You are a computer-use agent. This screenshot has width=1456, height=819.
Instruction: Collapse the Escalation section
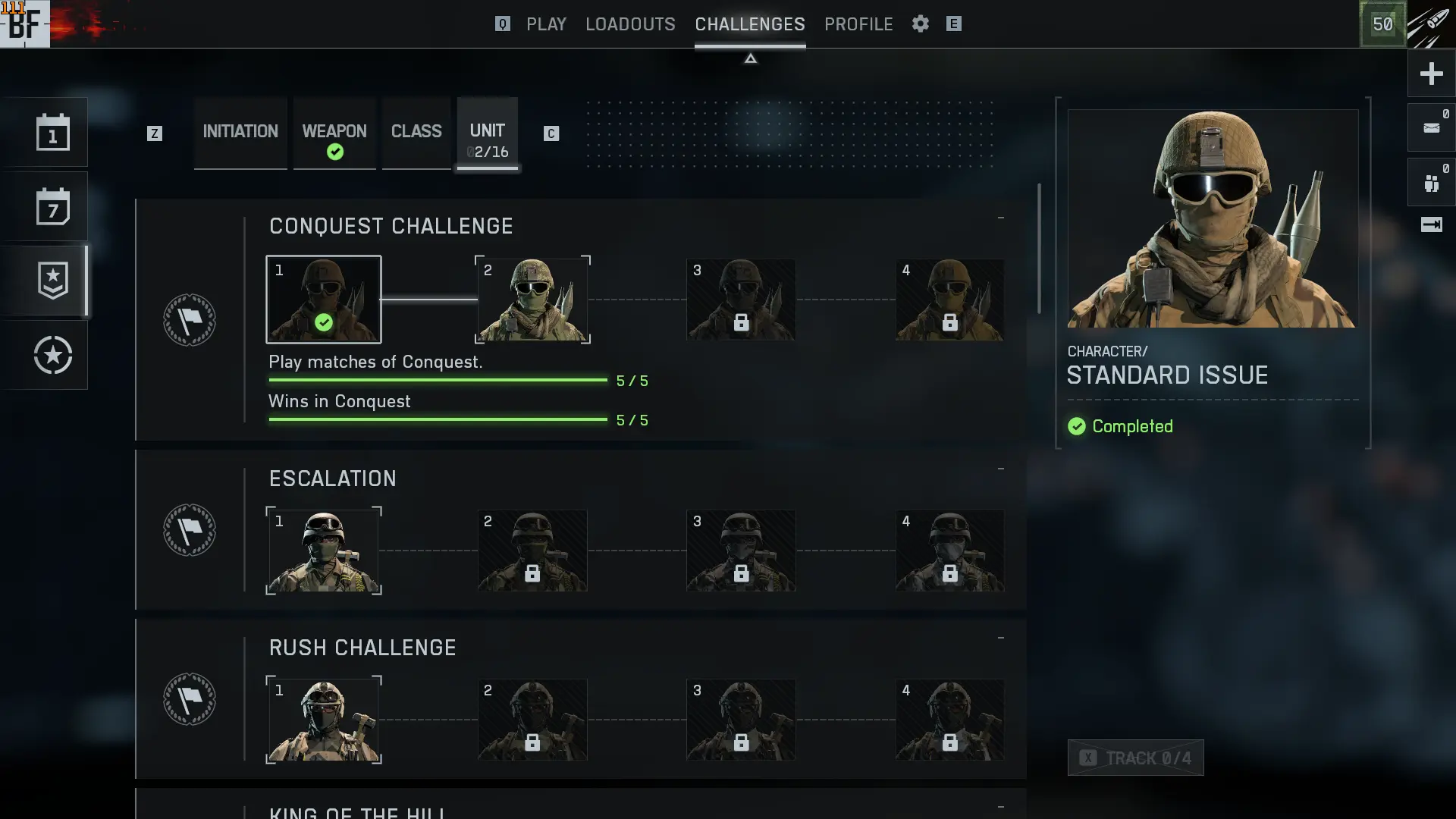click(1001, 469)
